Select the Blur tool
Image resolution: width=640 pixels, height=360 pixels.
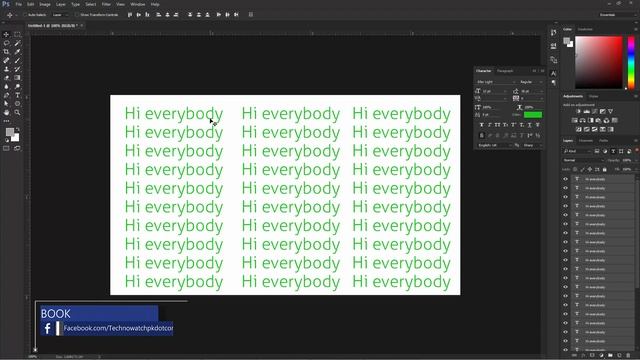(x=6, y=87)
